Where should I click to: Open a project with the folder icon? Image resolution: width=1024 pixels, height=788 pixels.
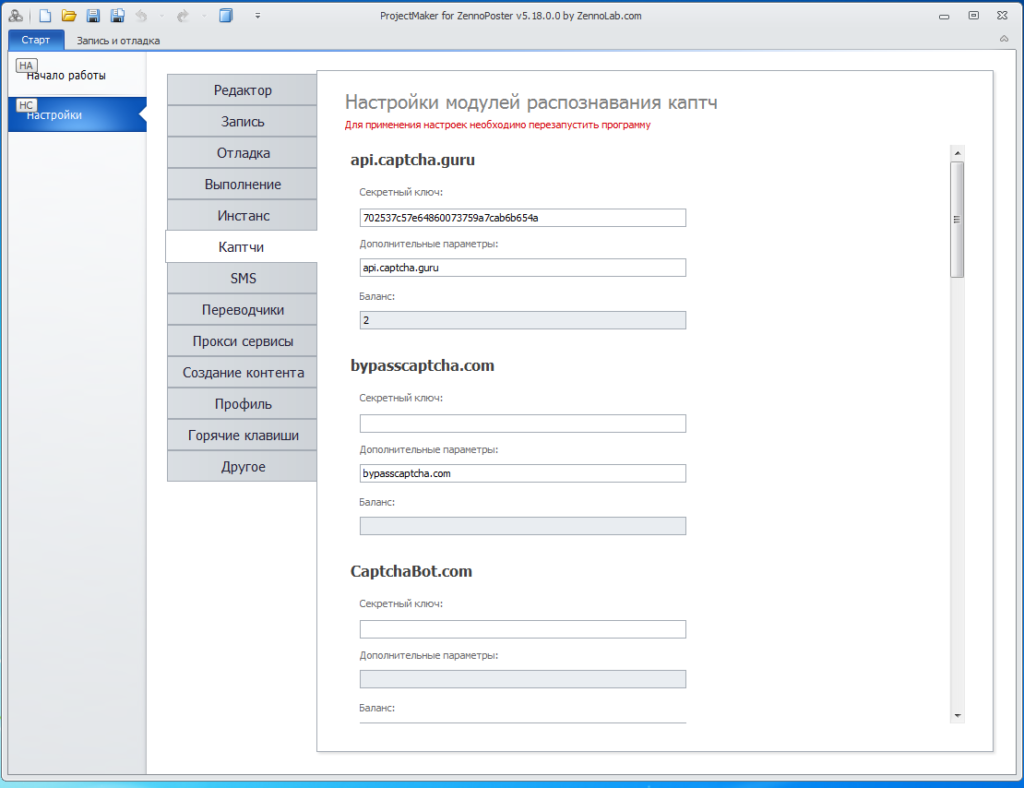(x=69, y=16)
